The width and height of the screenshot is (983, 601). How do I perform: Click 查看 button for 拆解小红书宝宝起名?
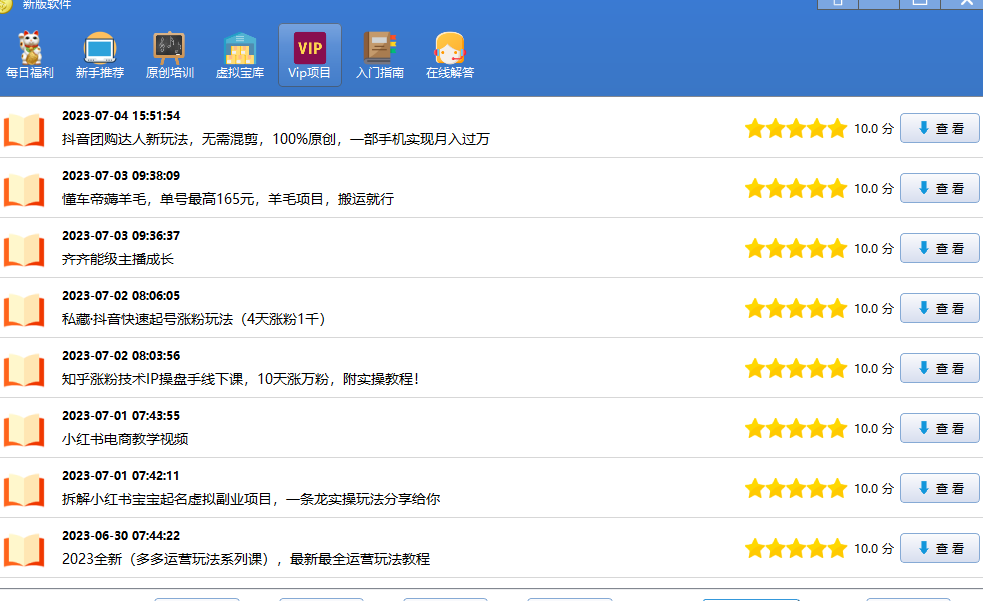[x=940, y=489]
